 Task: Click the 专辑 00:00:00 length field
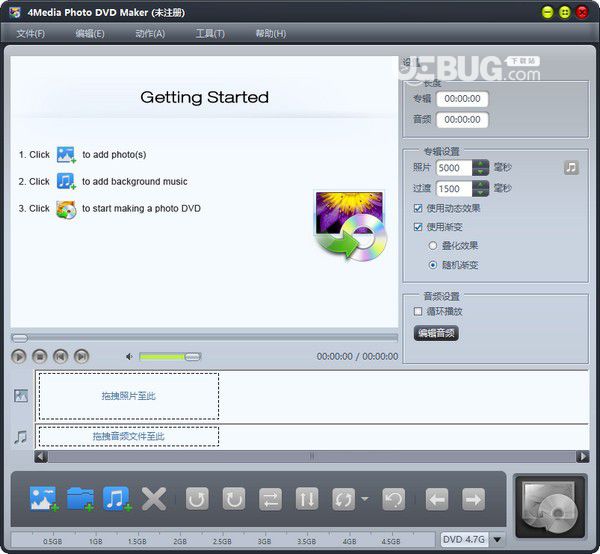click(x=462, y=99)
